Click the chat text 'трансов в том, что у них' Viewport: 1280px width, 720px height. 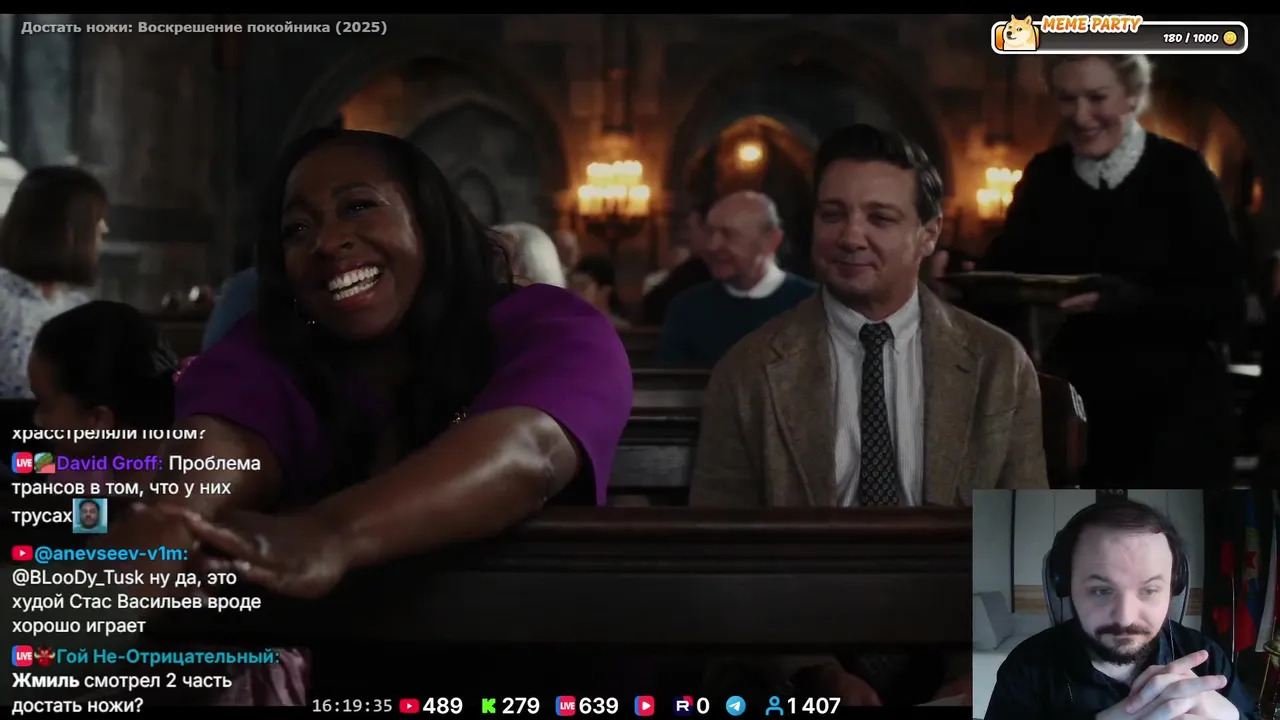(121, 488)
